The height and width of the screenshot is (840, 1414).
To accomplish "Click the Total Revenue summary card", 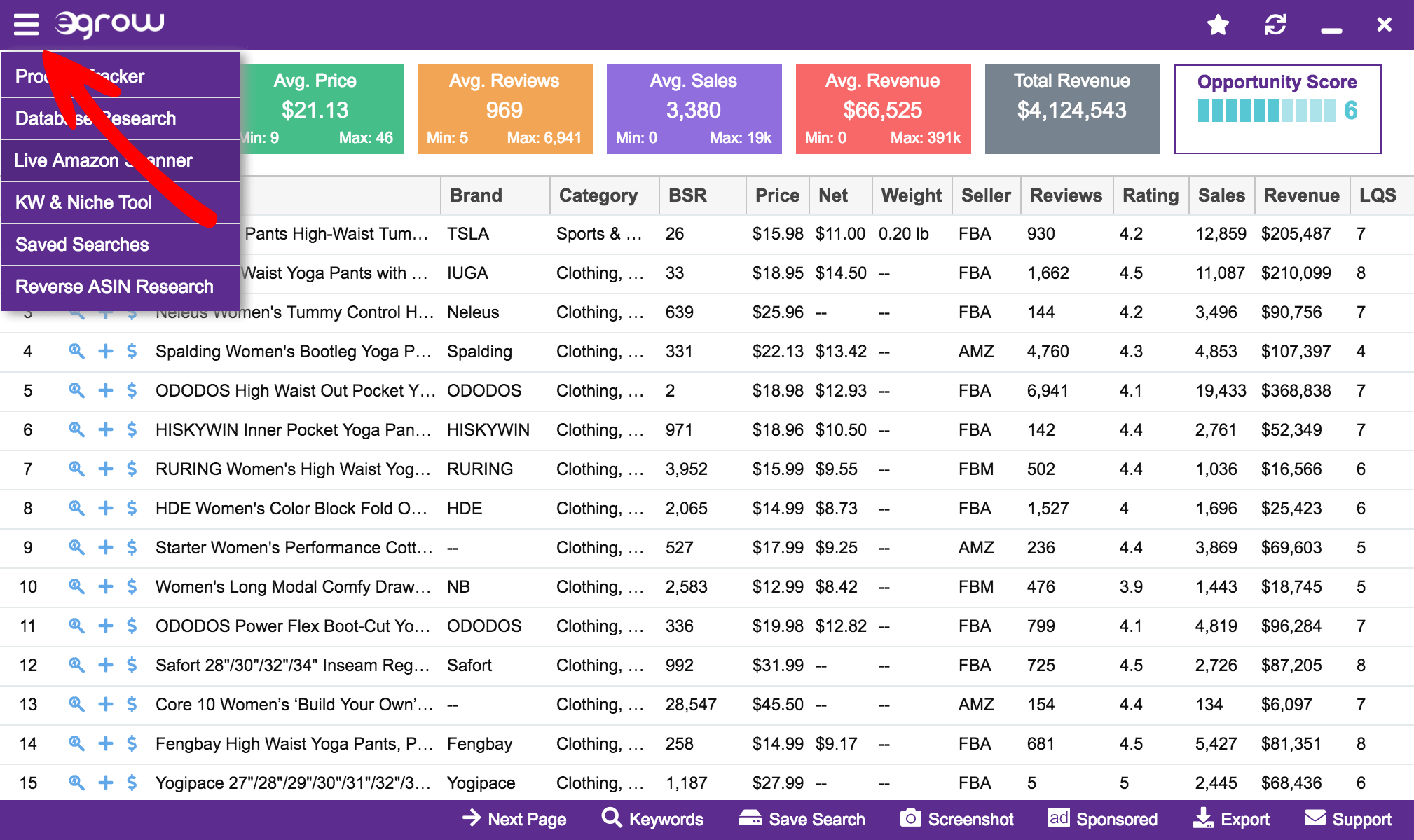I will coord(1072,109).
